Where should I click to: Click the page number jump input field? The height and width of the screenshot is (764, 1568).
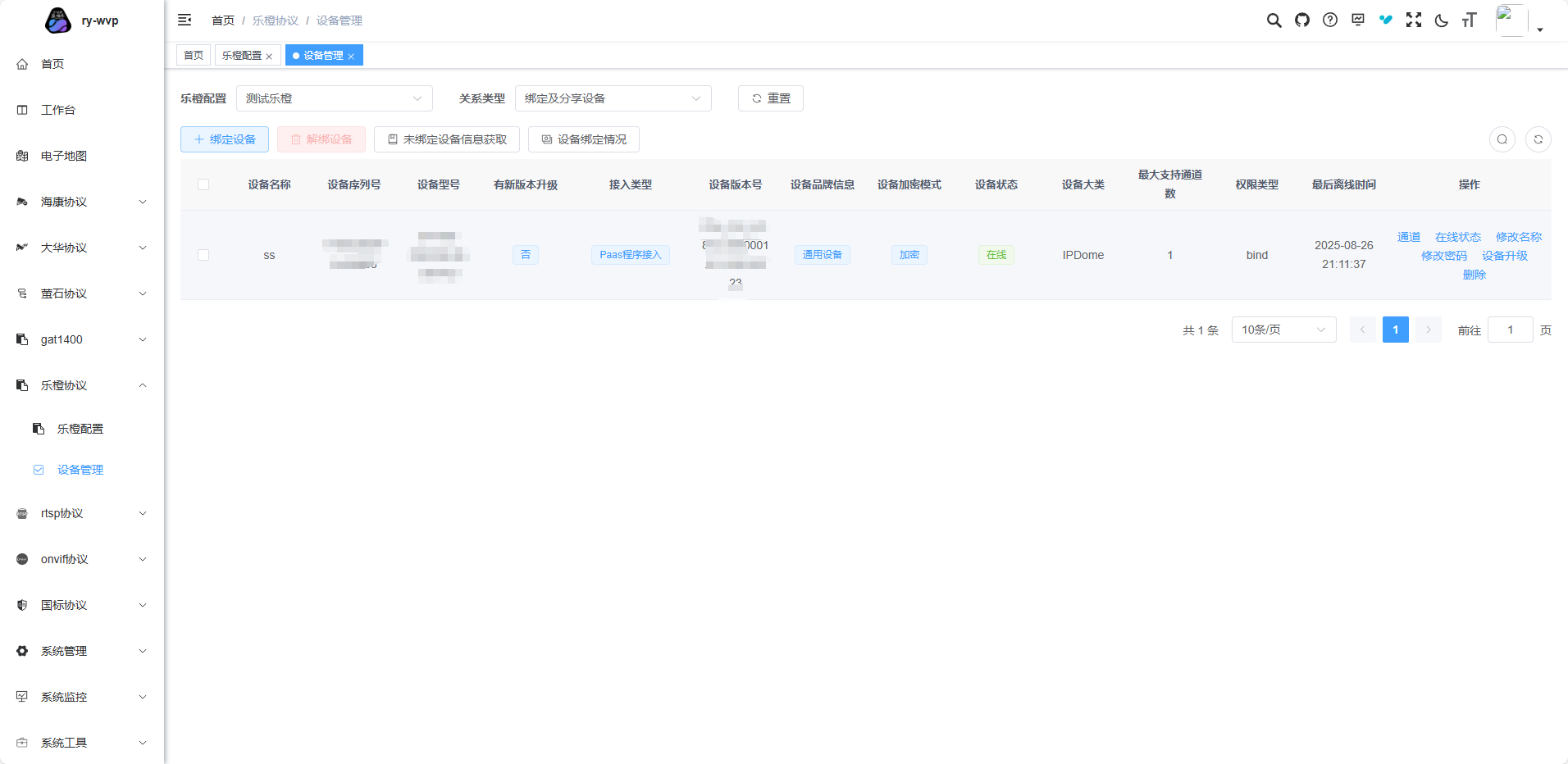click(x=1510, y=330)
